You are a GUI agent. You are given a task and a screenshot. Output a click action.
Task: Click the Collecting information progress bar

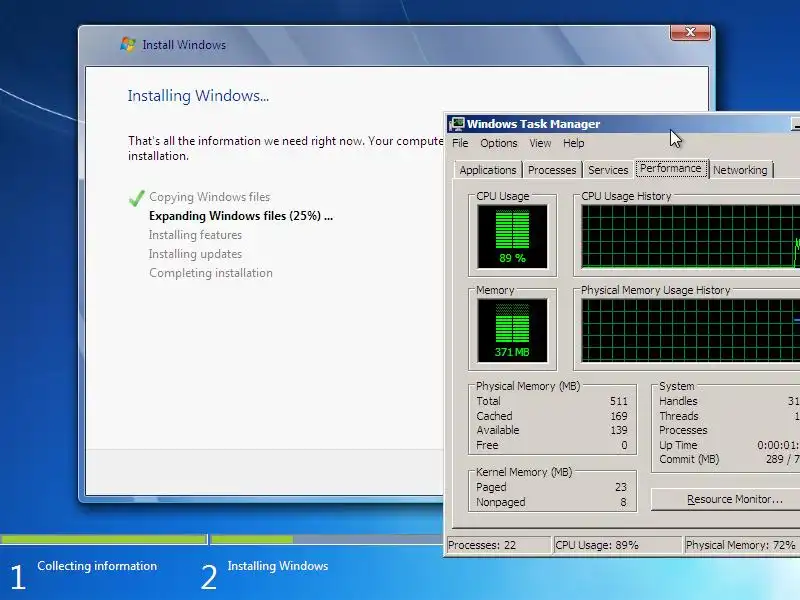pos(104,539)
